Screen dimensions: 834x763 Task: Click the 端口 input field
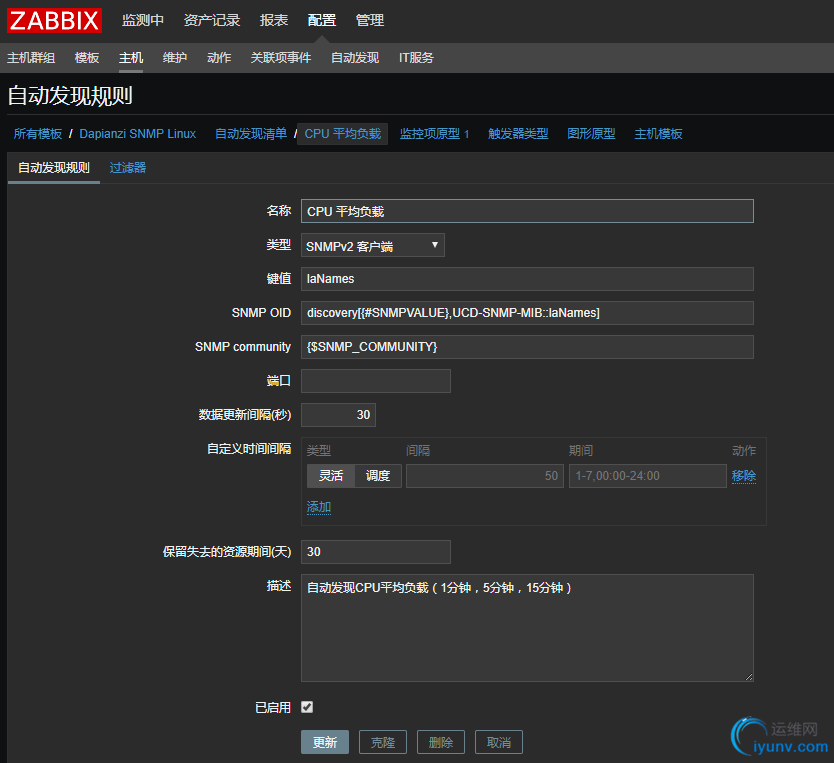pos(376,381)
